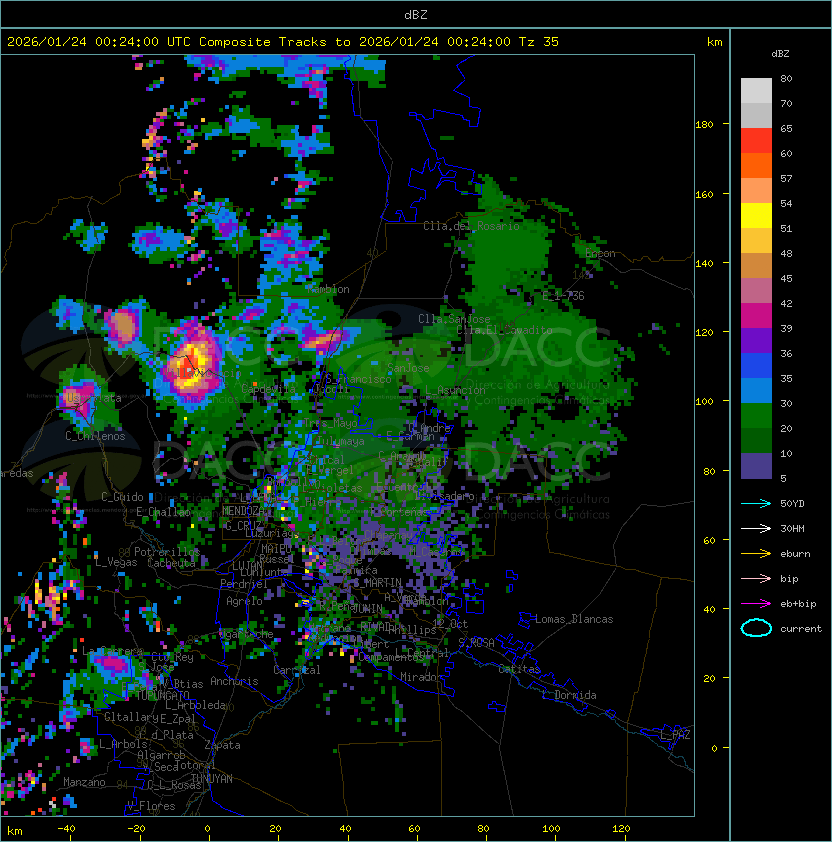
Task: Pick the dark green 20 dBZ swatch
Action: 756,440
